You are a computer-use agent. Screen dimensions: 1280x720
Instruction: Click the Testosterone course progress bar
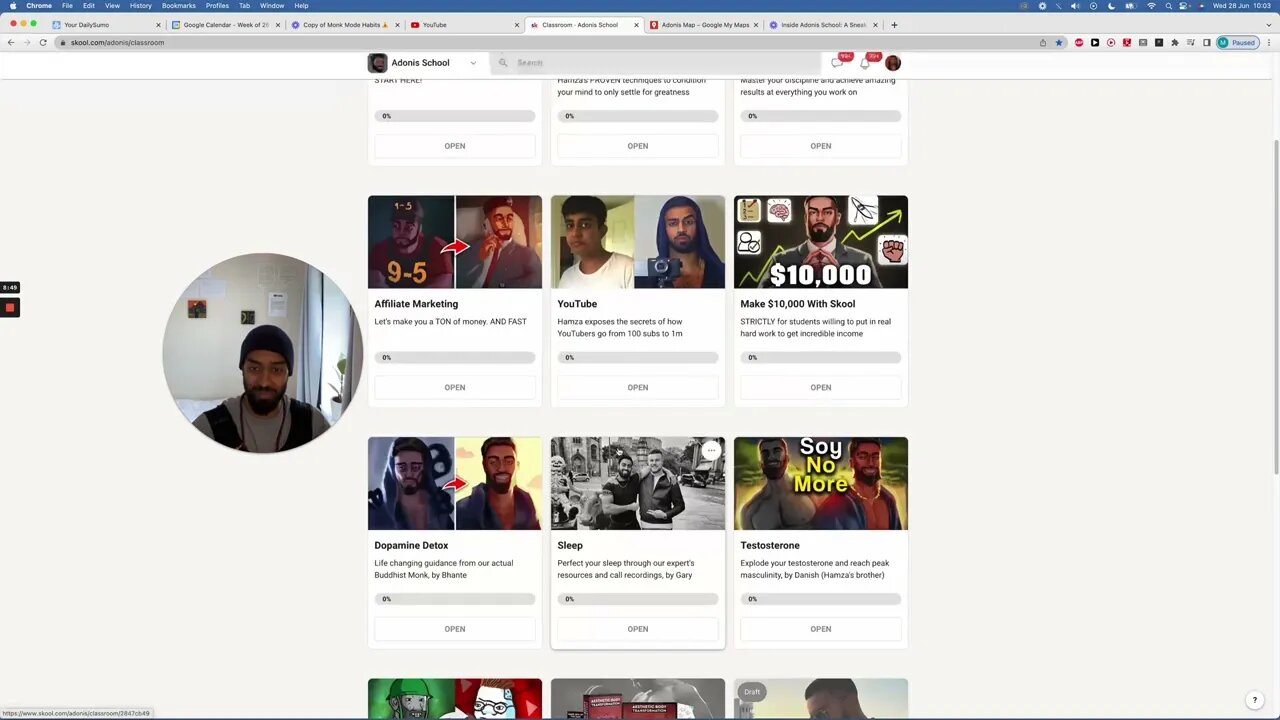(821, 599)
